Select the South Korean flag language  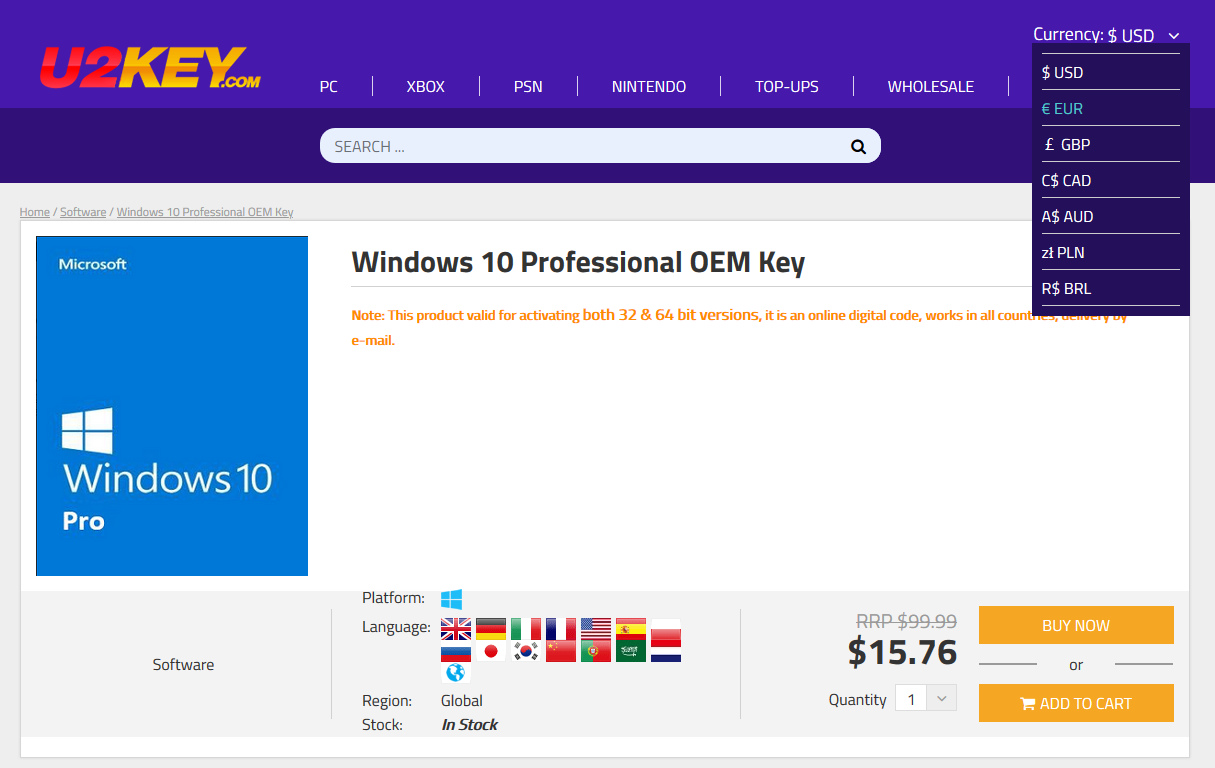(526, 651)
